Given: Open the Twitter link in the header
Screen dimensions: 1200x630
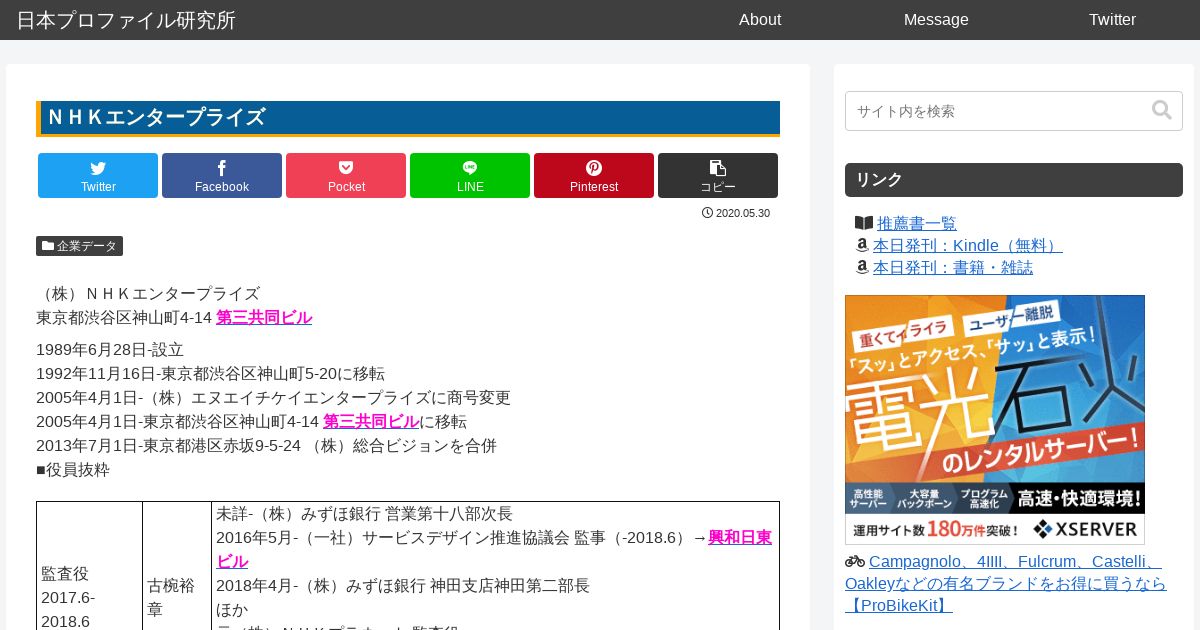Looking at the screenshot, I should (x=1112, y=20).
